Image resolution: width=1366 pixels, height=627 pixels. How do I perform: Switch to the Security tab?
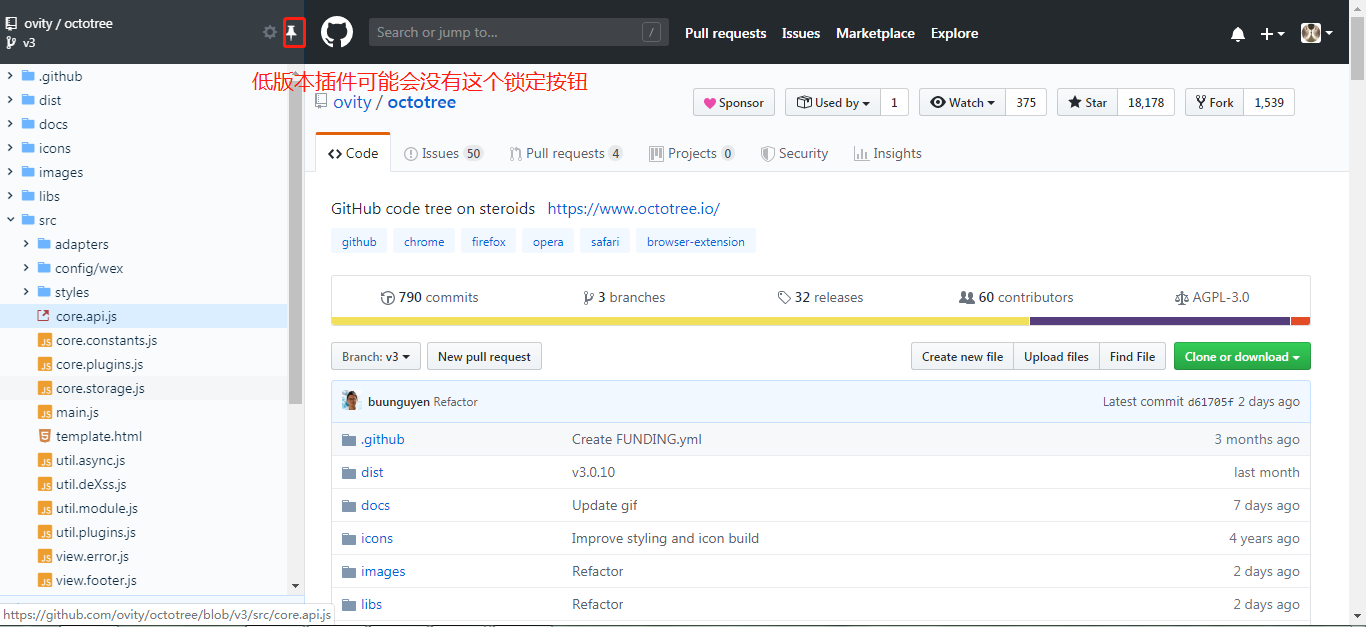point(795,153)
